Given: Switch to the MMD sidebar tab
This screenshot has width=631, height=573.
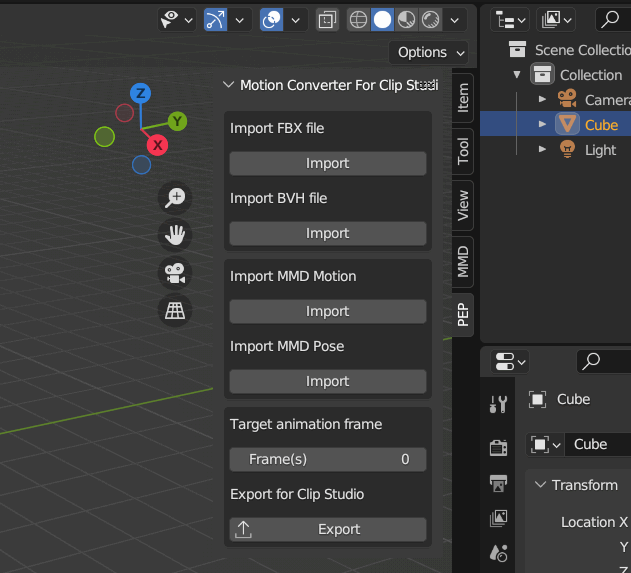Looking at the screenshot, I should click(463, 262).
